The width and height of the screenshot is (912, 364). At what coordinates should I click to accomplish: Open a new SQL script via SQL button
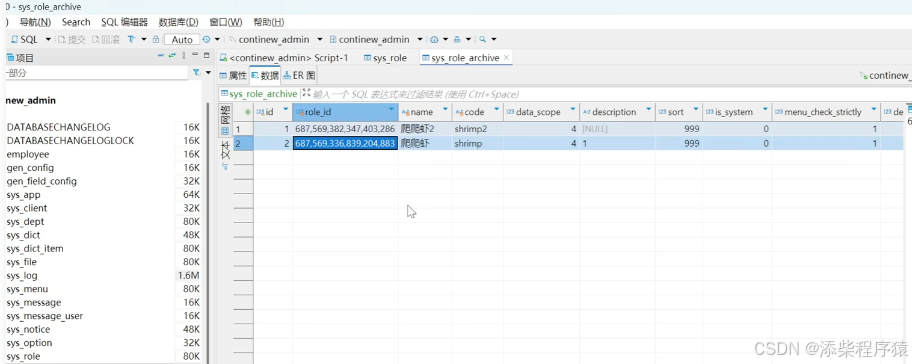pos(24,40)
